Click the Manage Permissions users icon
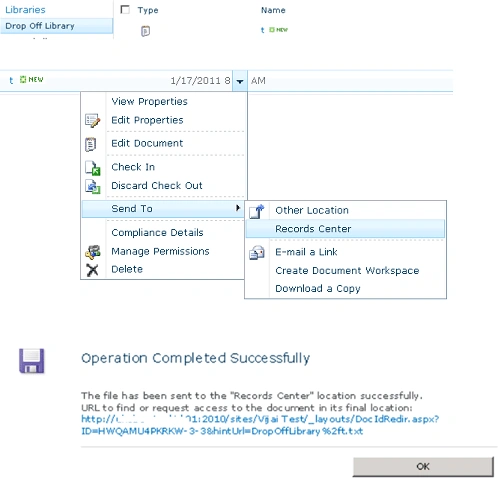498x478 pixels. click(93, 252)
